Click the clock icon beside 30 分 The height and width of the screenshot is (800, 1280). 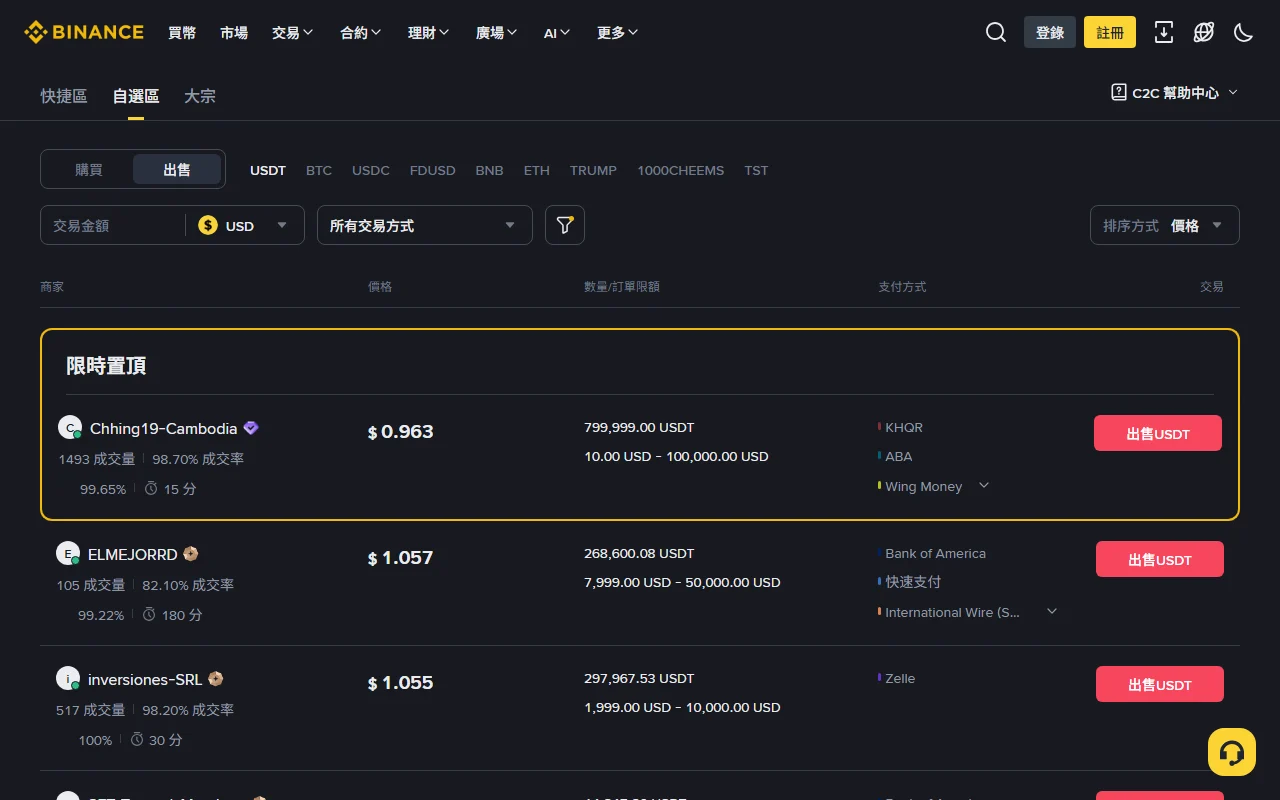click(x=136, y=739)
